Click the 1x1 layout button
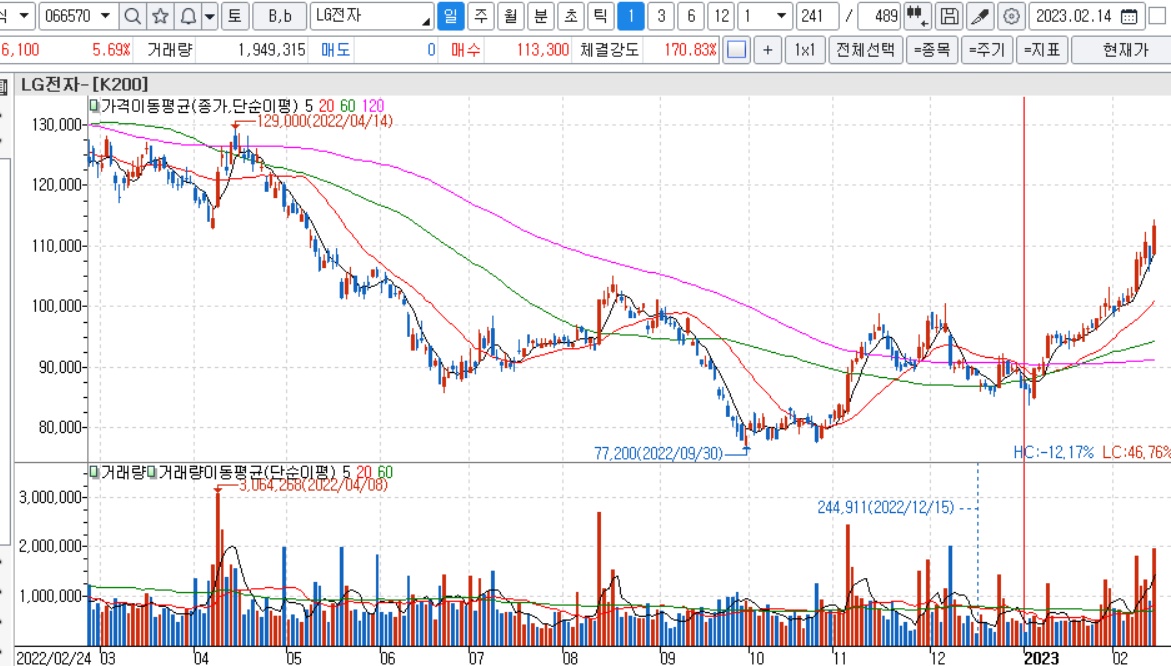Screen dimensions: 1171x666 [x=804, y=50]
